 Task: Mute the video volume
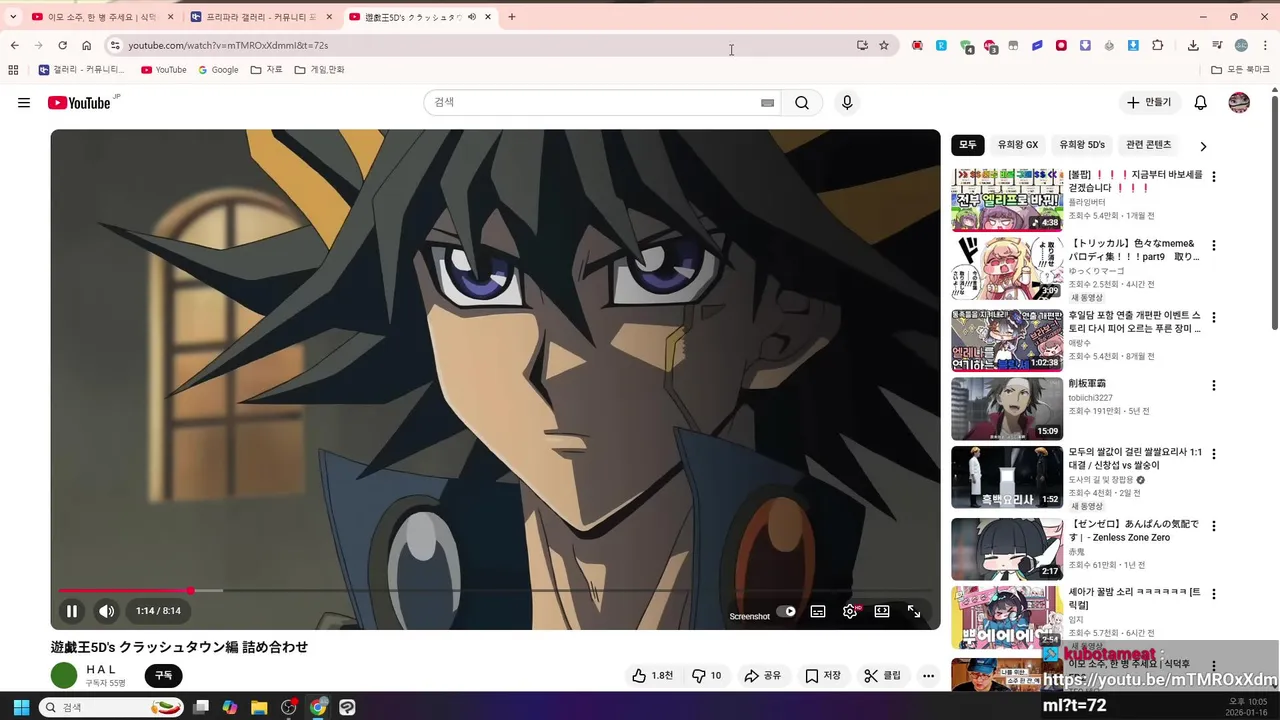coord(106,611)
